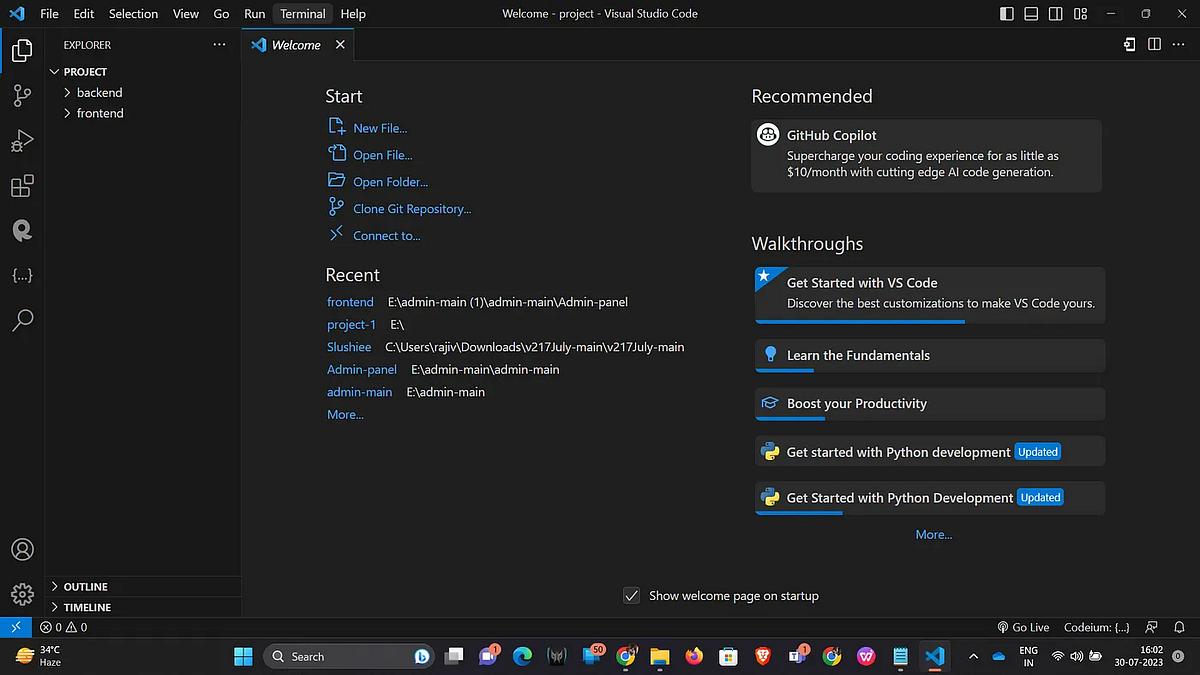Expand the OUTLINE section
1200x675 pixels.
point(145,587)
